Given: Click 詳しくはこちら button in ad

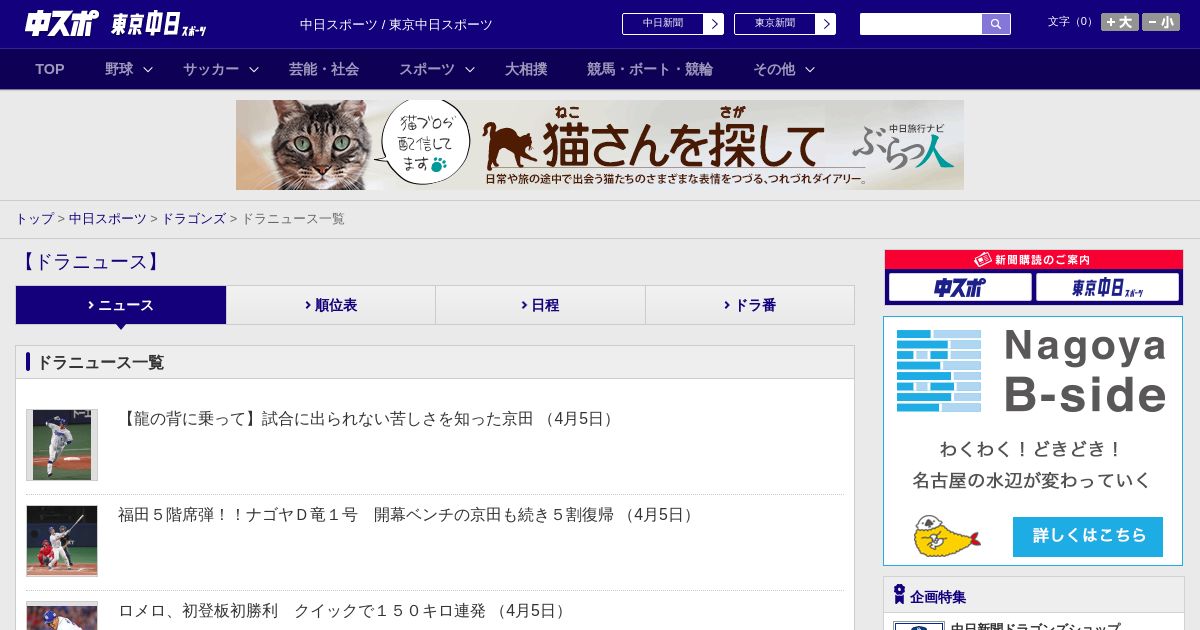Looking at the screenshot, I should [1088, 536].
